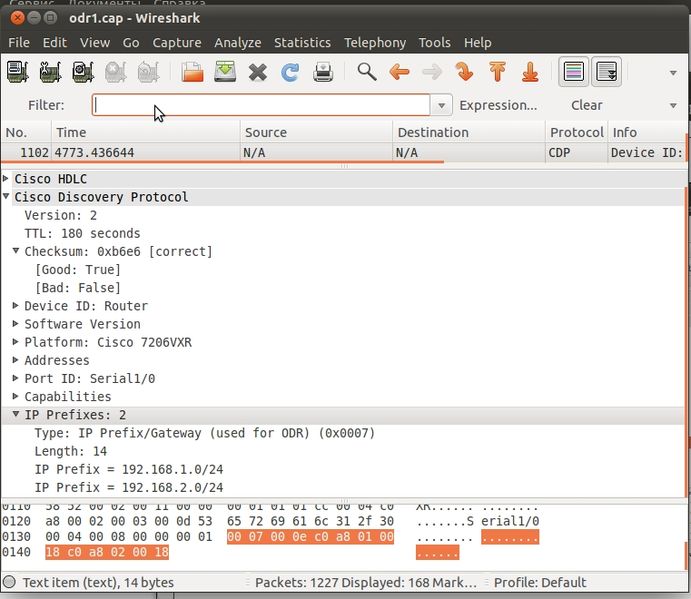Sort by the No. column header
This screenshot has width=691, height=599.
coord(26,132)
